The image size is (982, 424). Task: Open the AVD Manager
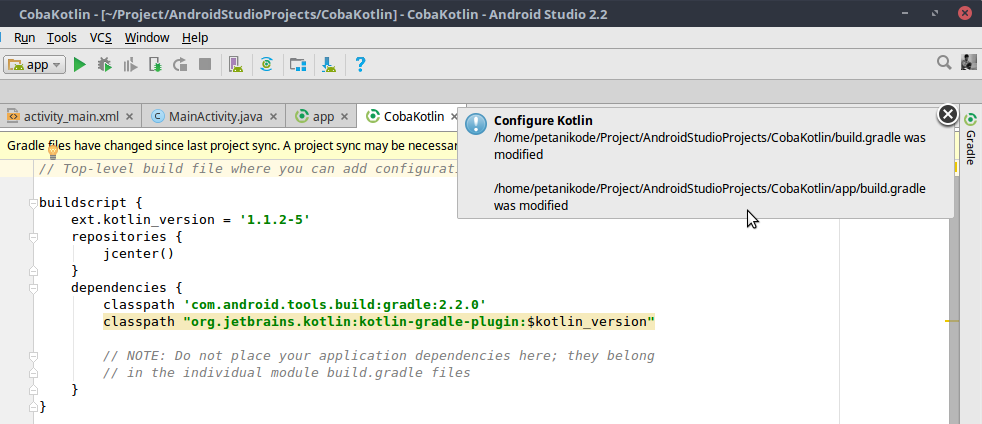click(235, 64)
